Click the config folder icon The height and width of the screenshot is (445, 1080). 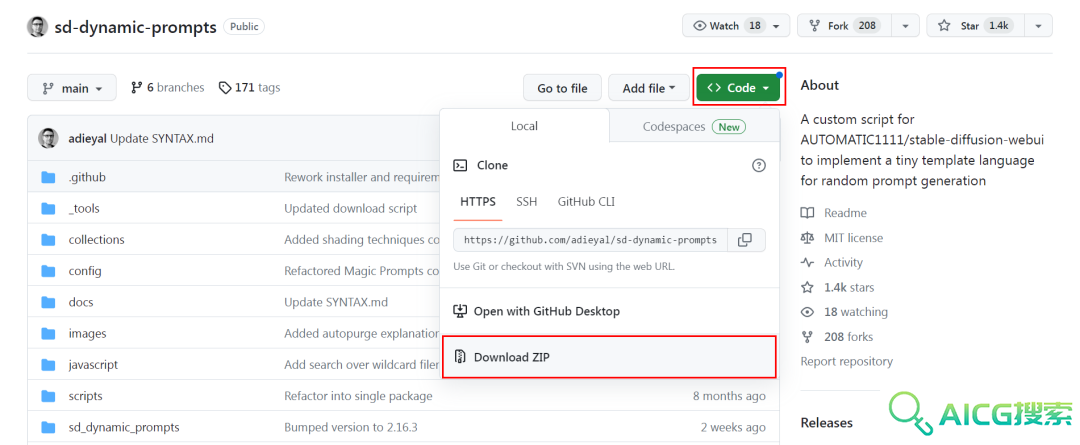click(48, 271)
